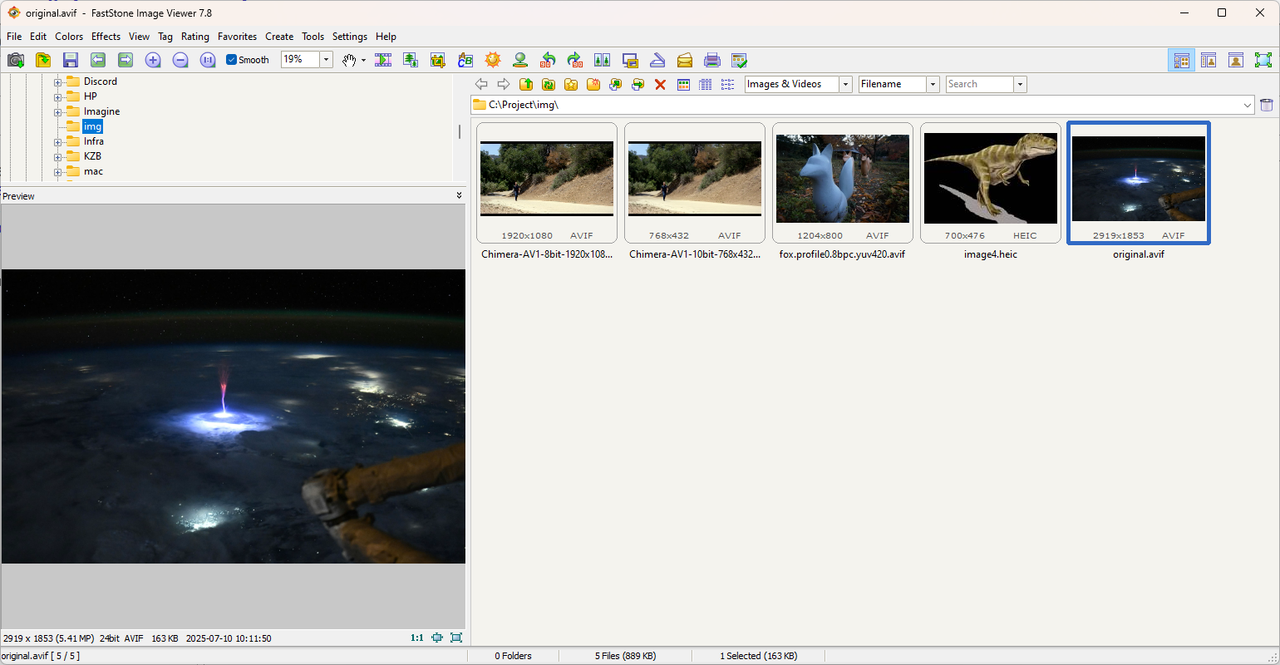This screenshot has width=1280, height=665.
Task: Click into the Search input field
Action: (979, 85)
